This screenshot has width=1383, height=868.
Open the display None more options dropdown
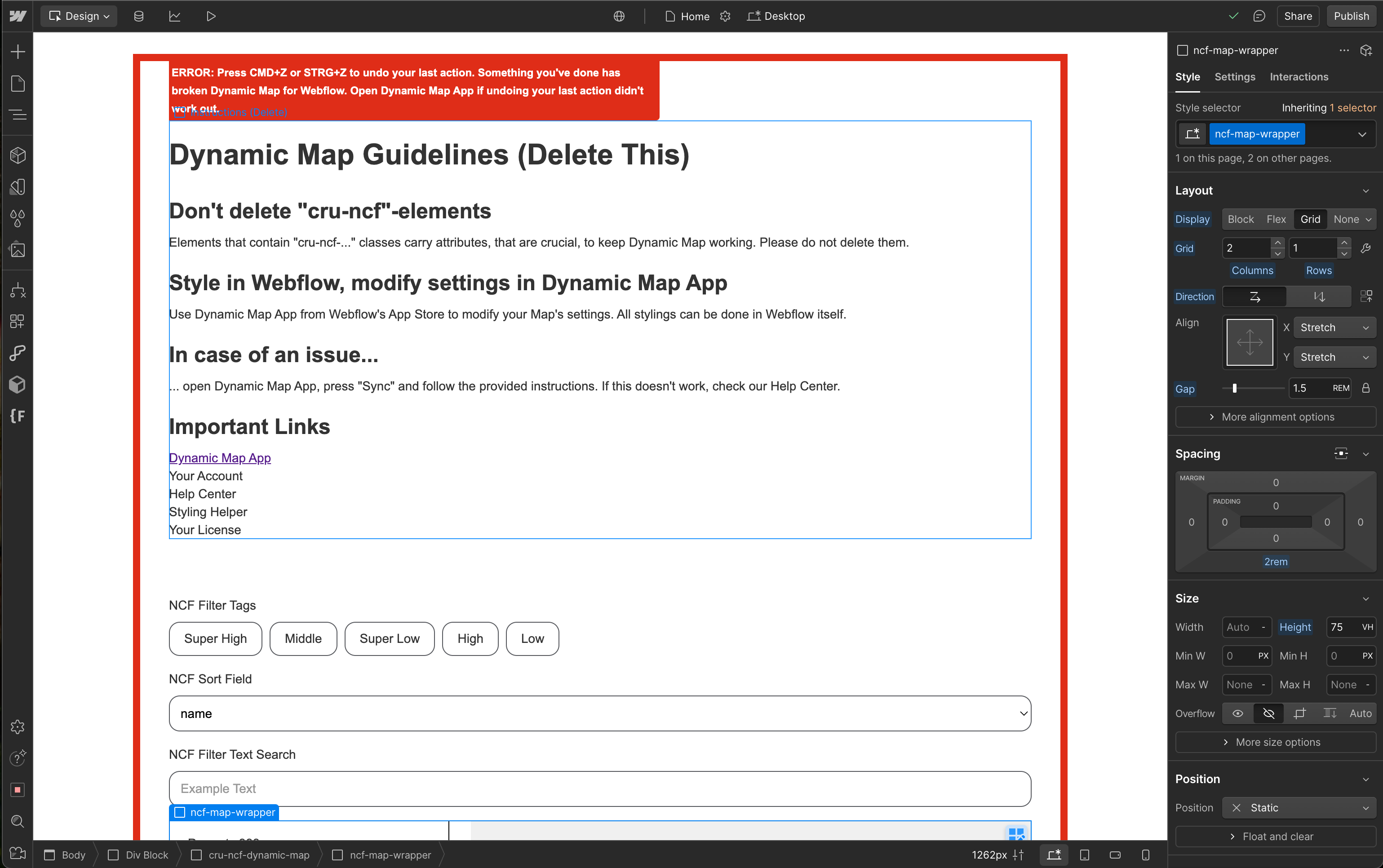1369,219
